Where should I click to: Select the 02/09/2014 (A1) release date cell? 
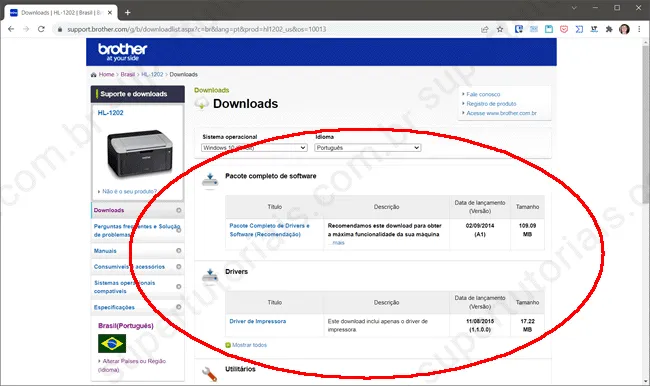[480, 234]
